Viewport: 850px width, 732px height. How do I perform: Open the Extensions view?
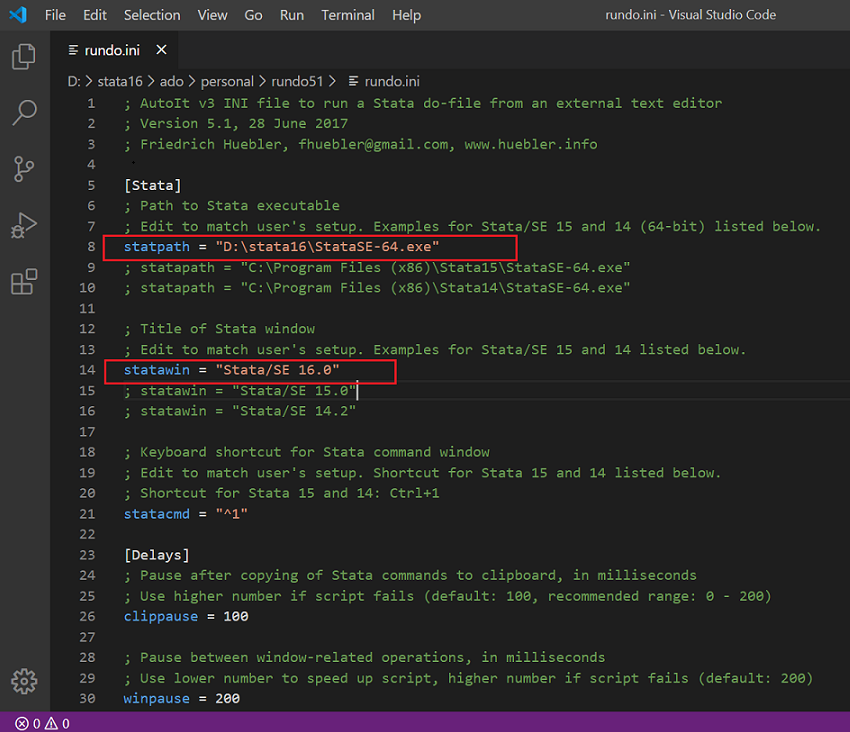(24, 282)
